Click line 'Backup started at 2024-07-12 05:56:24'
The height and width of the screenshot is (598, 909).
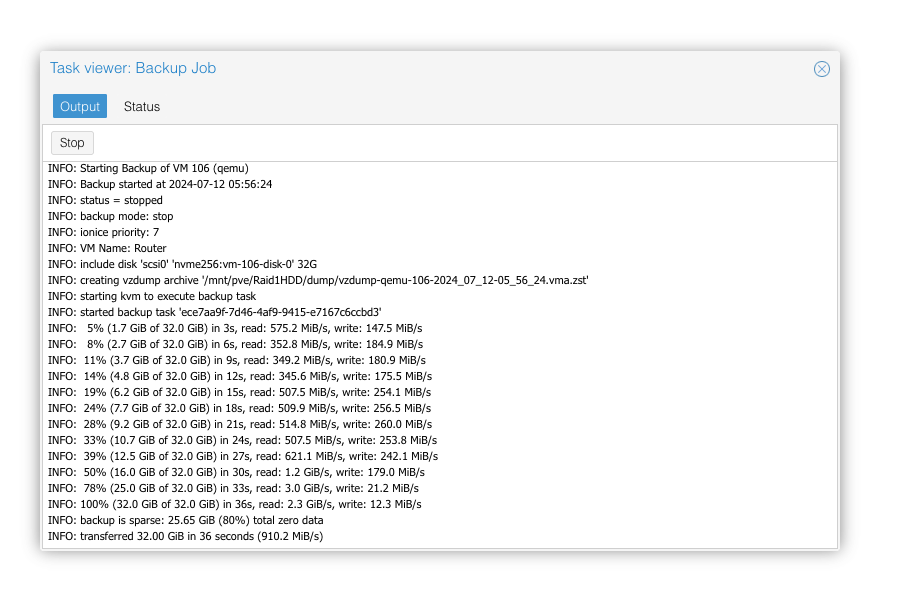point(160,184)
